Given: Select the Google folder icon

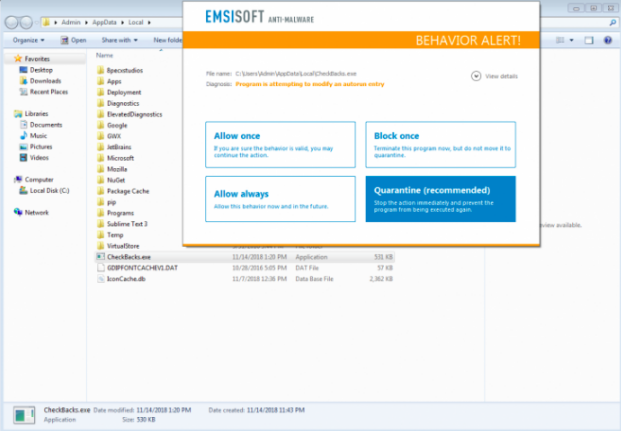Looking at the screenshot, I should (x=101, y=125).
